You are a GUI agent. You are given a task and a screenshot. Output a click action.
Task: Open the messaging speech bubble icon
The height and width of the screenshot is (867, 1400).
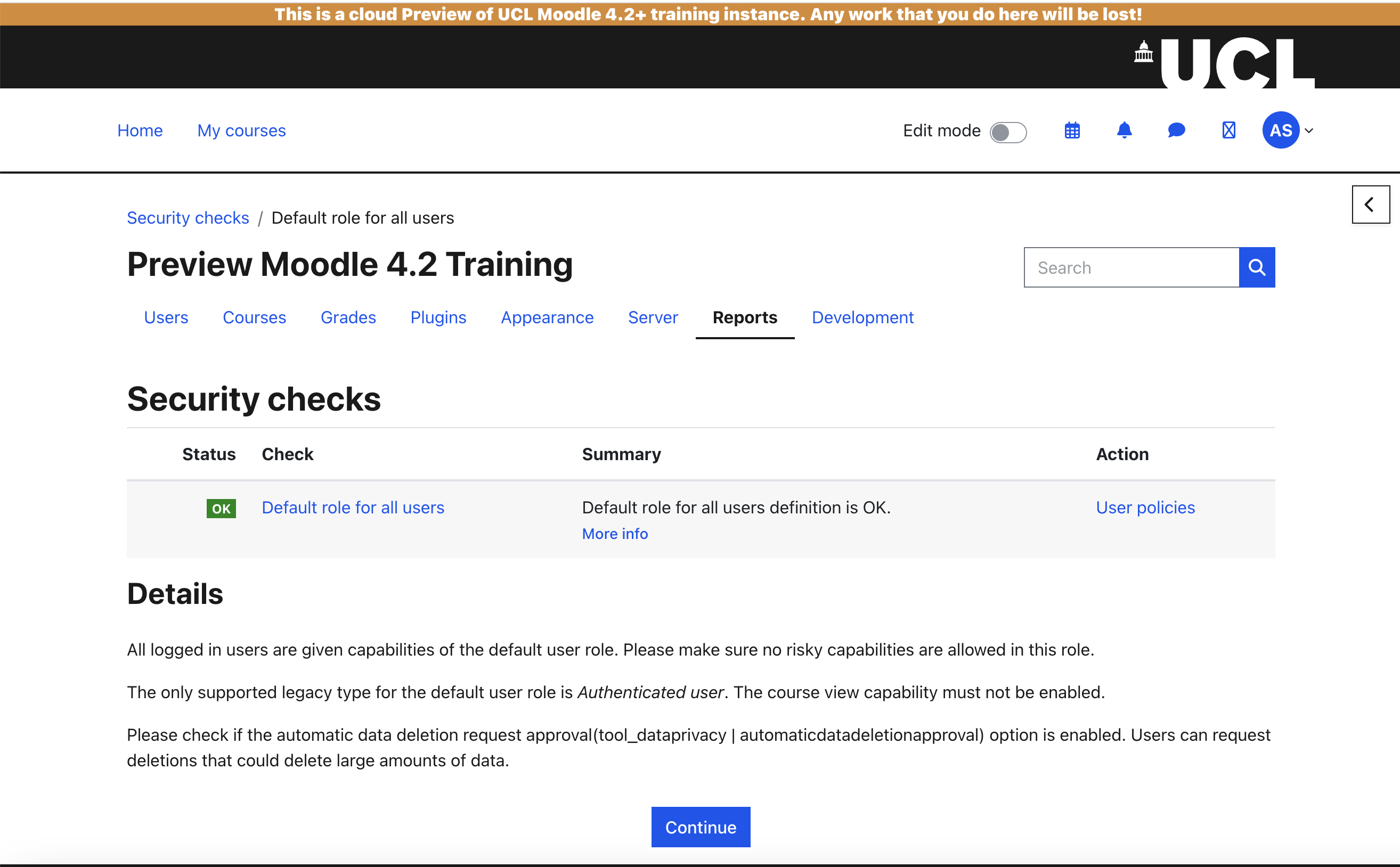pos(1176,130)
